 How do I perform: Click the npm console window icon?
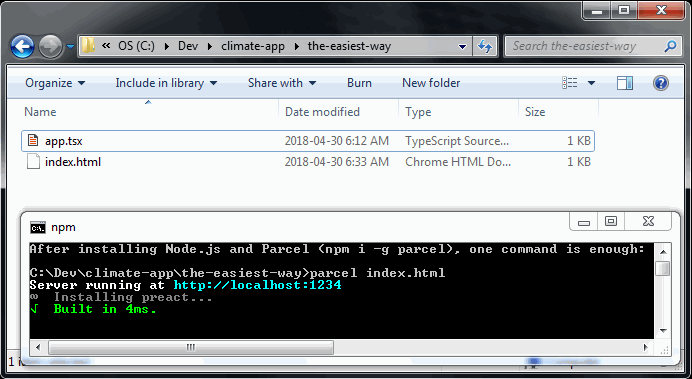click(x=38, y=228)
